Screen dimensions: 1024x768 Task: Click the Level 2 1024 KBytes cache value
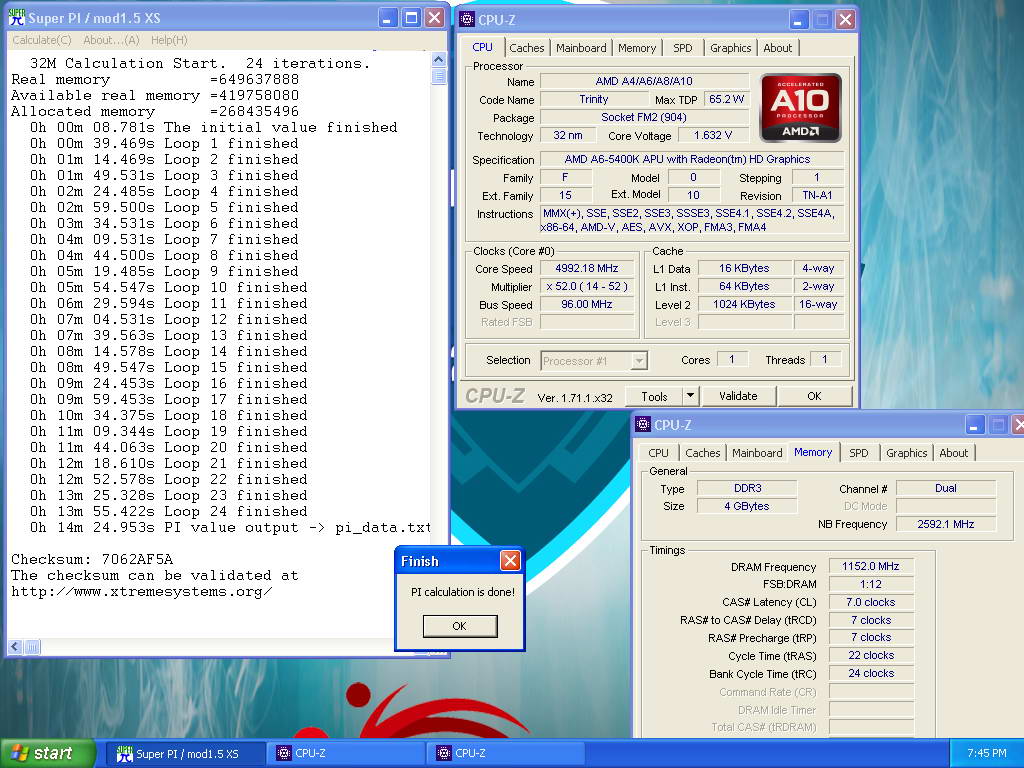(x=744, y=304)
